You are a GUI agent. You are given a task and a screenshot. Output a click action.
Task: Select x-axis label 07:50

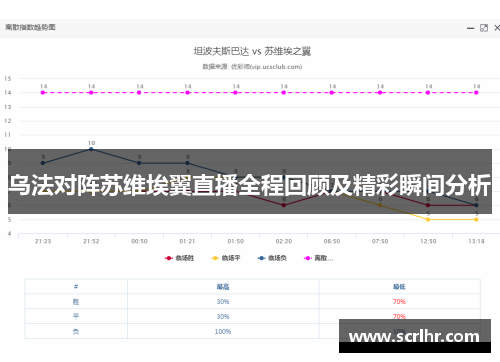(380, 241)
